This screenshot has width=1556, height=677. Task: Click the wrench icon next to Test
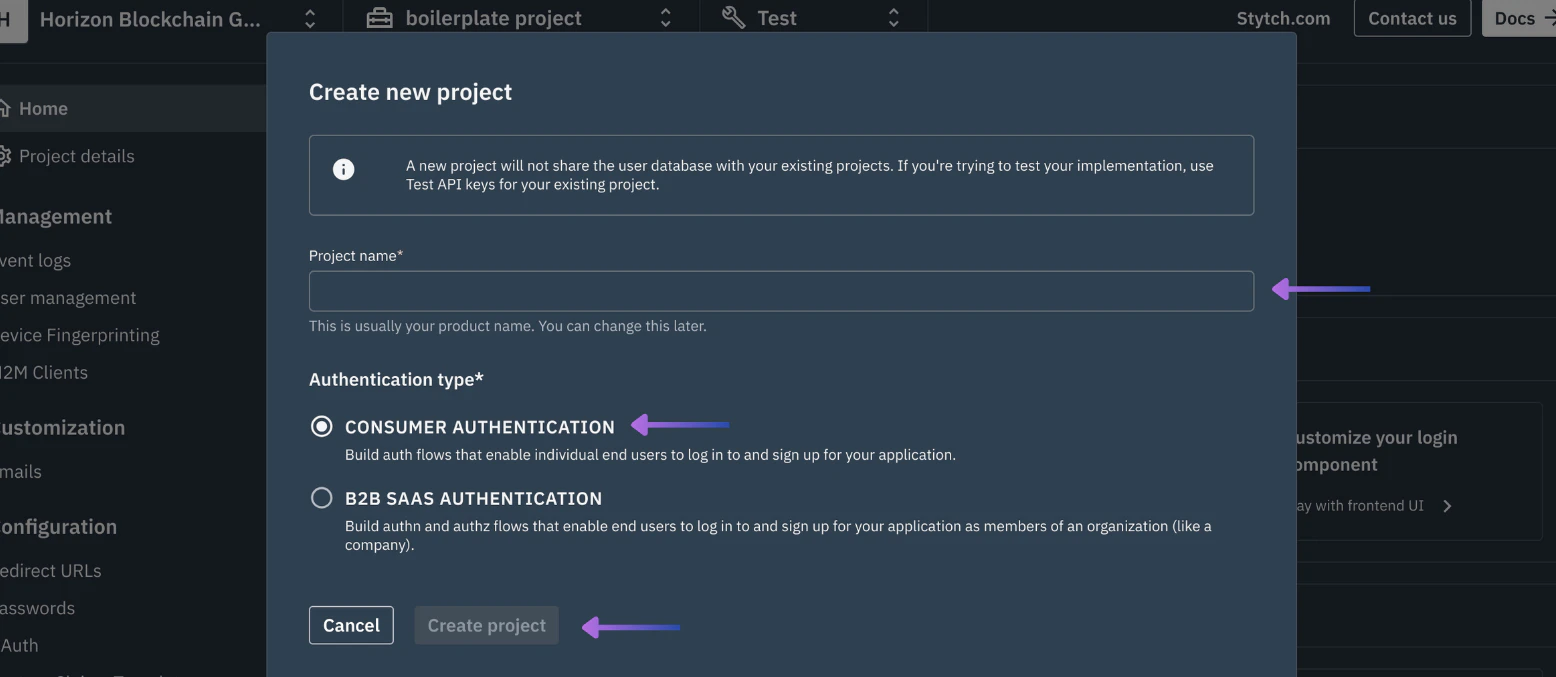click(x=733, y=17)
